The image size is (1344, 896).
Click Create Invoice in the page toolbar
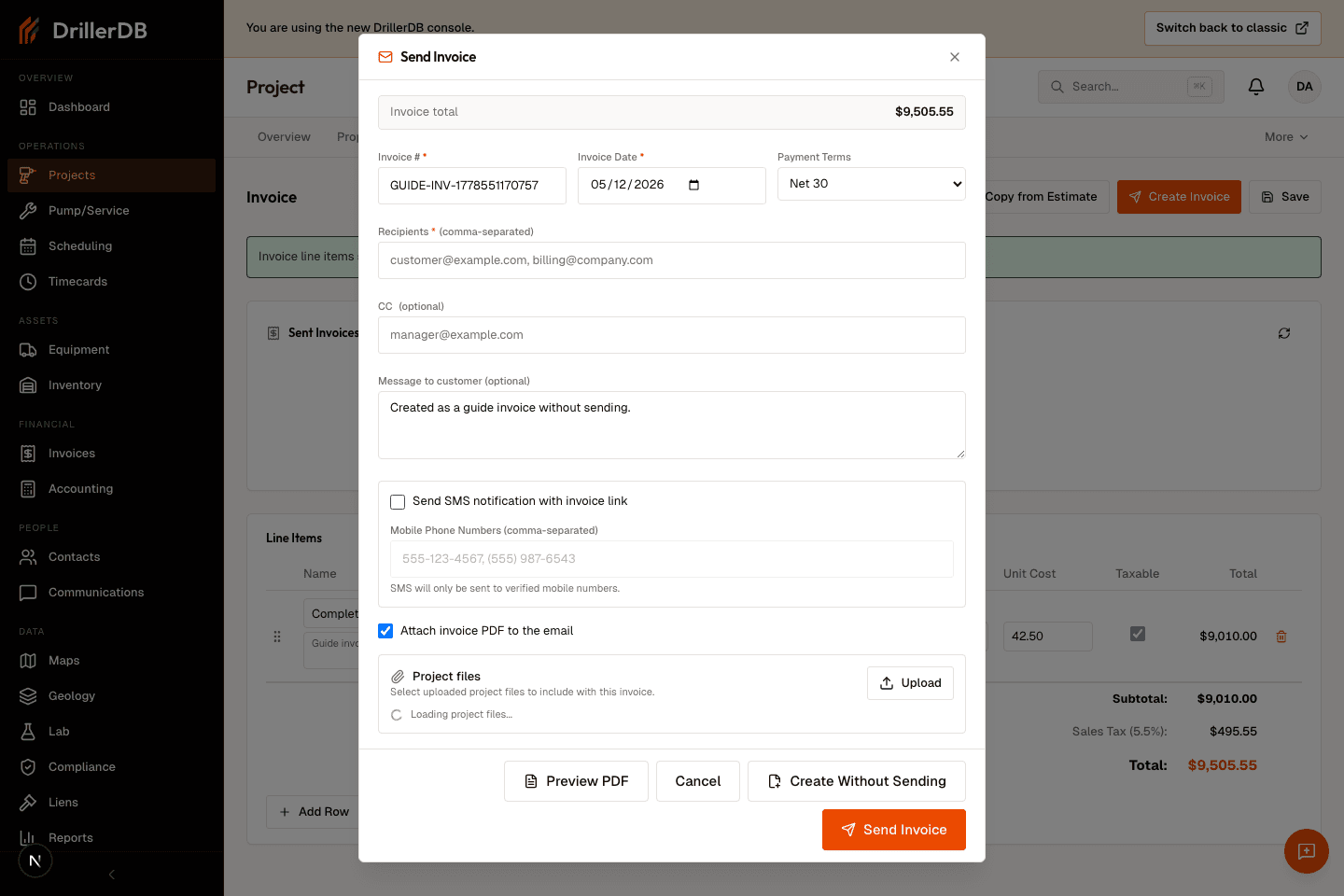(1179, 197)
